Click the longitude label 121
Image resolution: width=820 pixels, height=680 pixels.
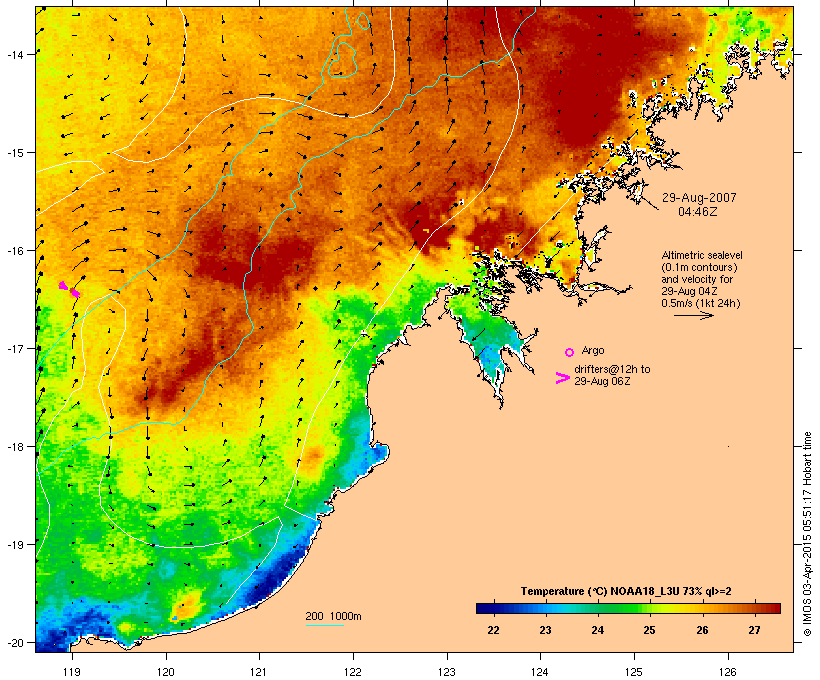(259, 672)
